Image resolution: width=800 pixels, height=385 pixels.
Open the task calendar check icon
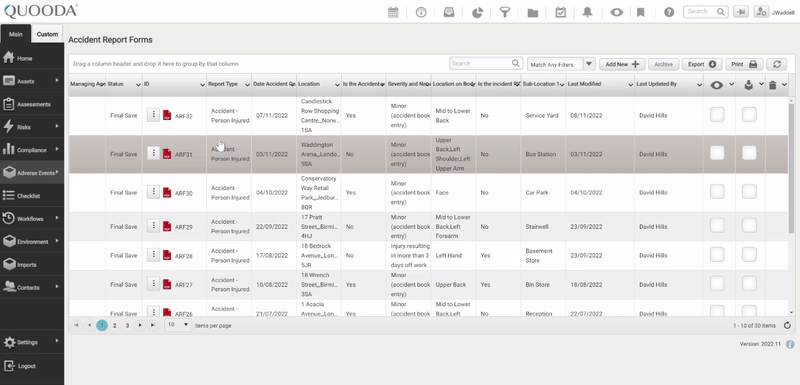click(561, 12)
